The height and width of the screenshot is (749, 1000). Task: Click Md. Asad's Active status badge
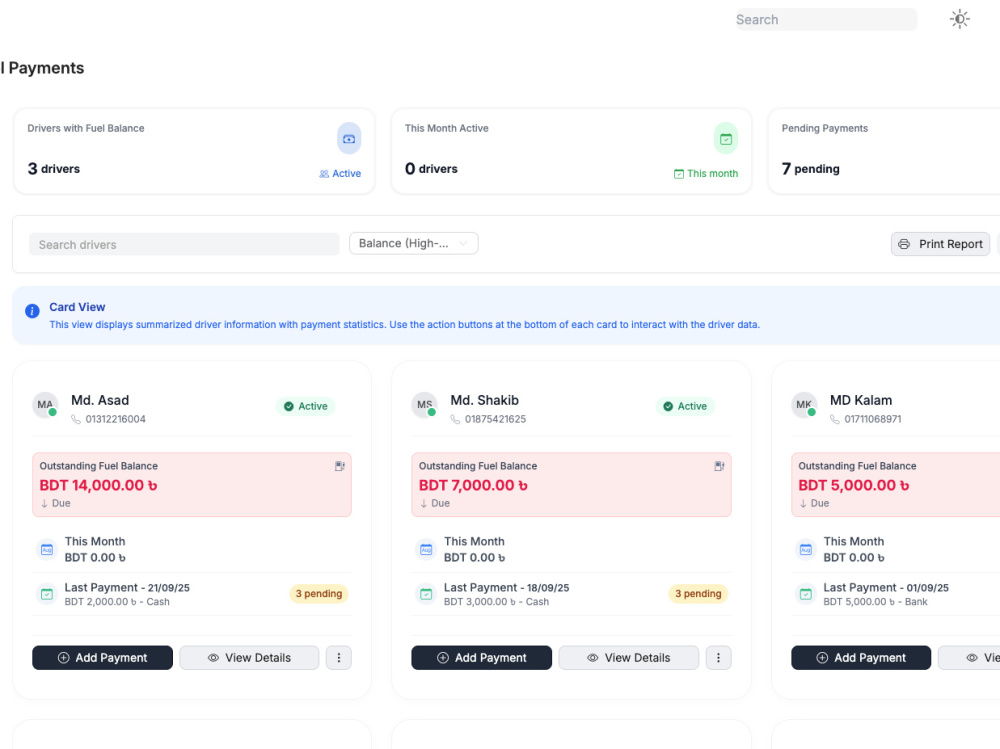(x=305, y=406)
